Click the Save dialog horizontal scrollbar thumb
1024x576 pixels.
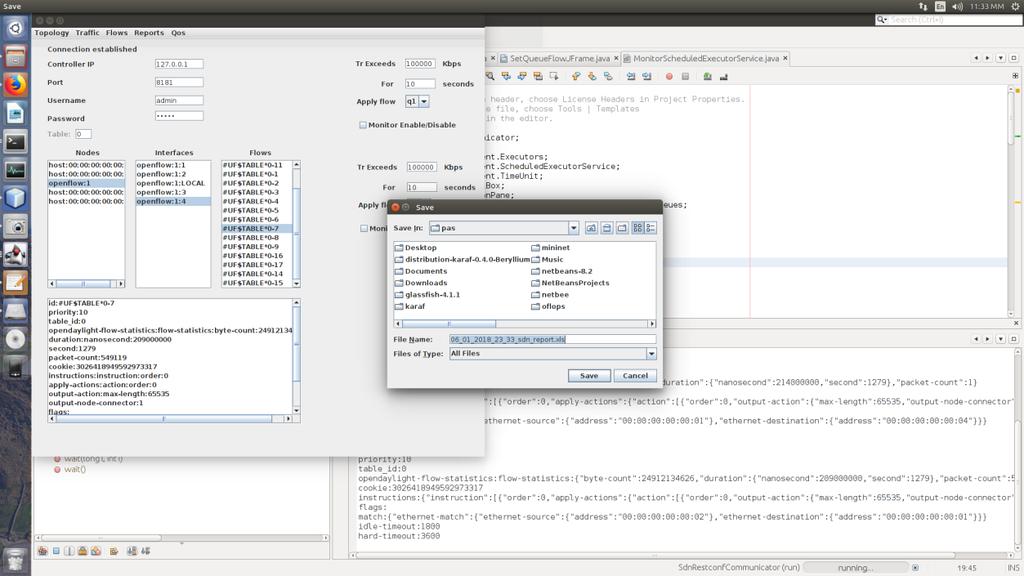pyautogui.click(x=449, y=324)
